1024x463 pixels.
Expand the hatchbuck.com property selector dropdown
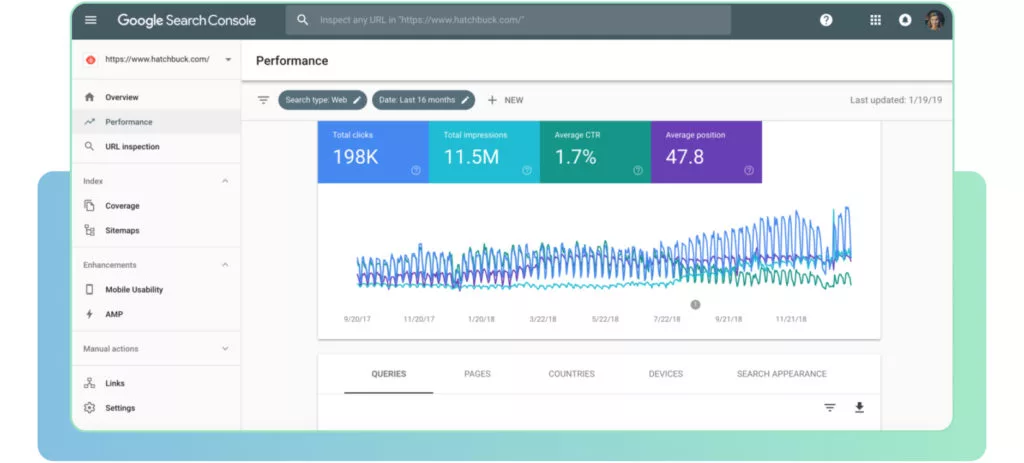(228, 59)
